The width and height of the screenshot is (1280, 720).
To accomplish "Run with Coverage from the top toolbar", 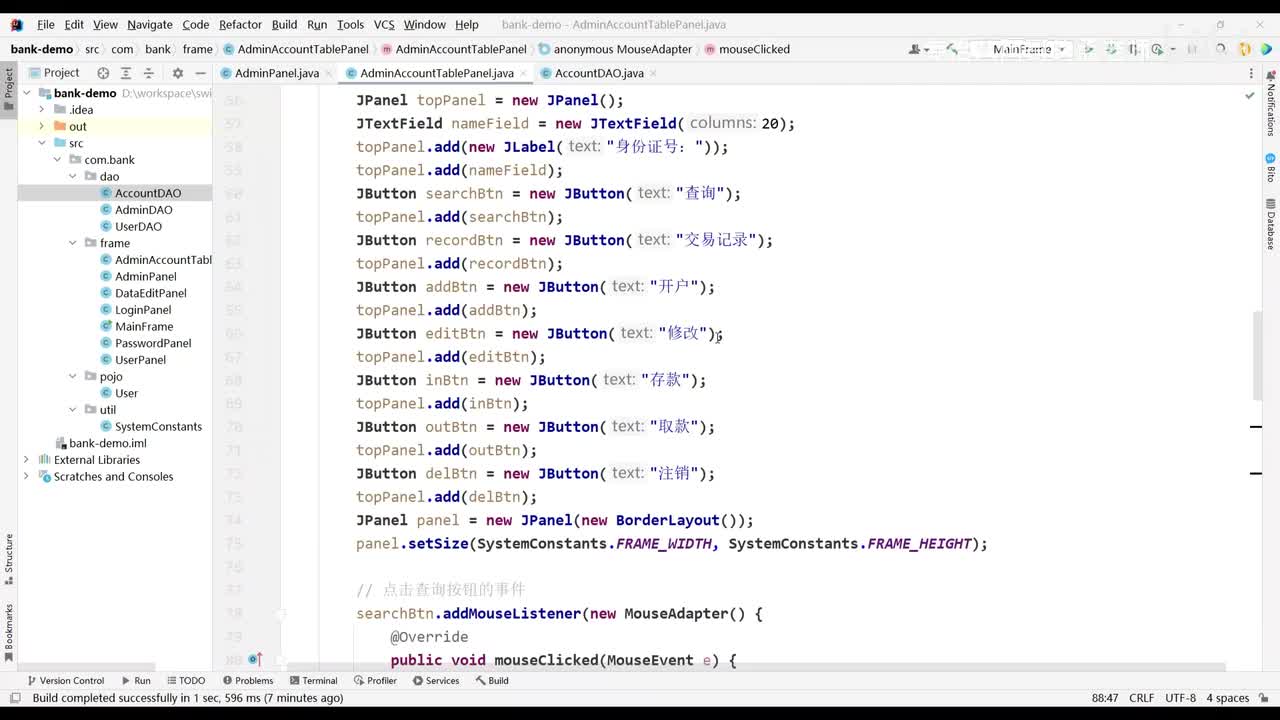I will click(1133, 49).
